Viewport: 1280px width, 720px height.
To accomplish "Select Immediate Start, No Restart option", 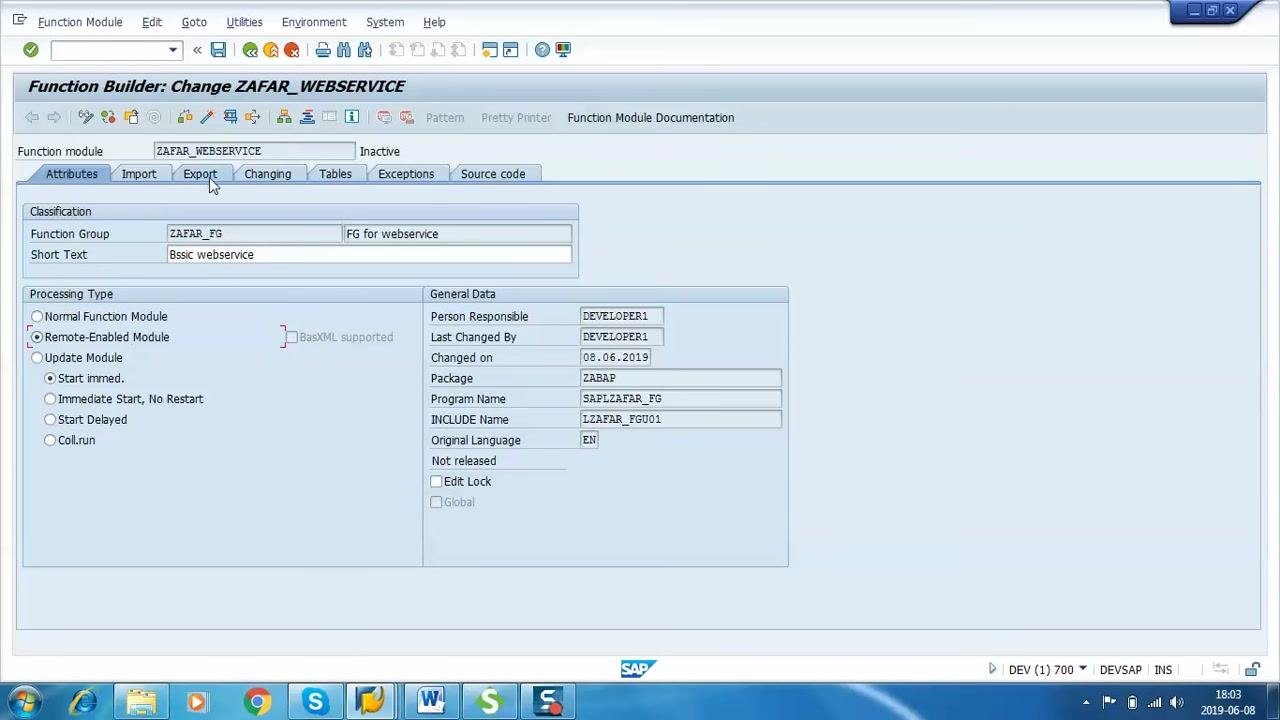I will 50,399.
